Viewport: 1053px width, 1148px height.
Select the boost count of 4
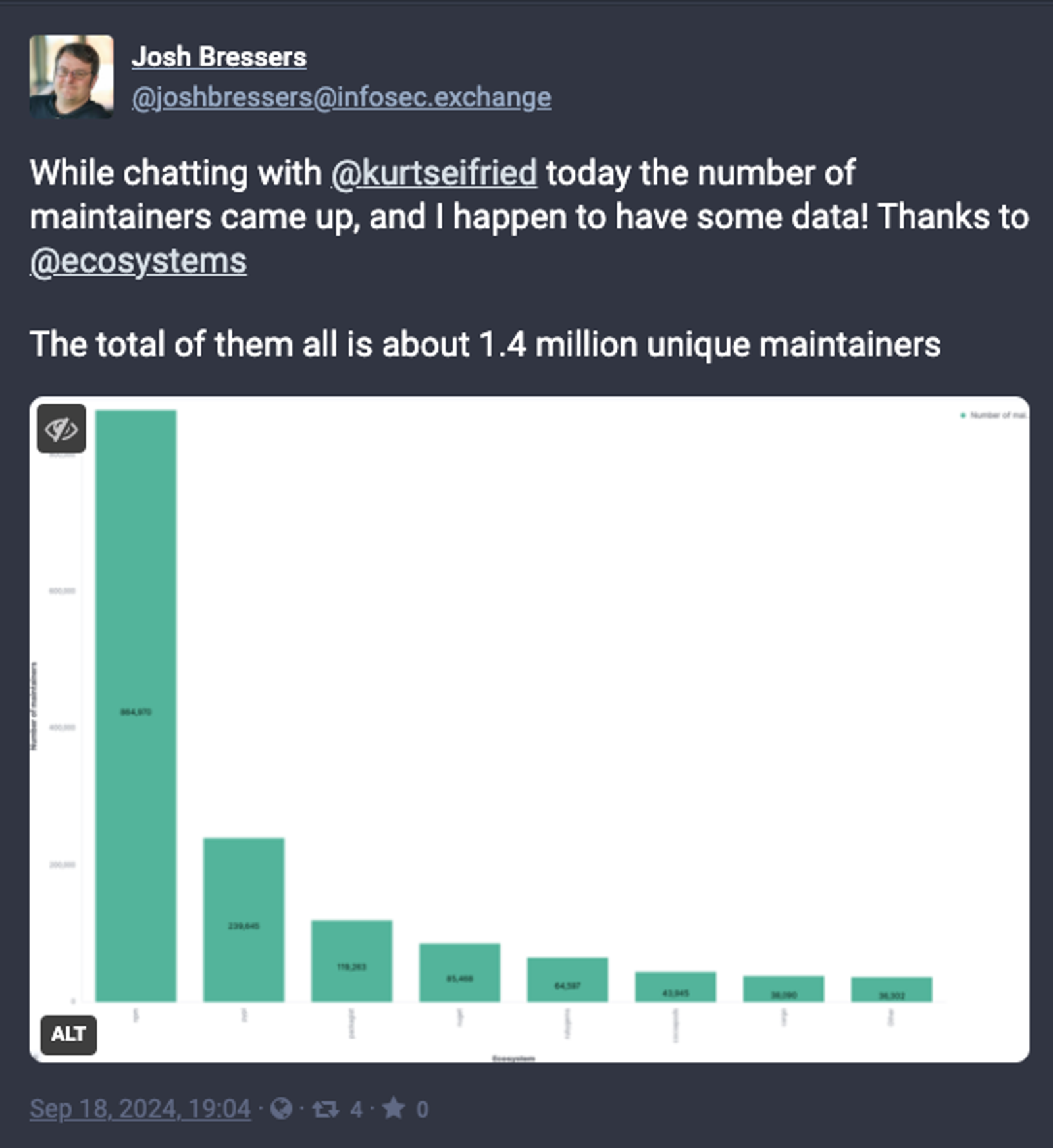point(356,1110)
